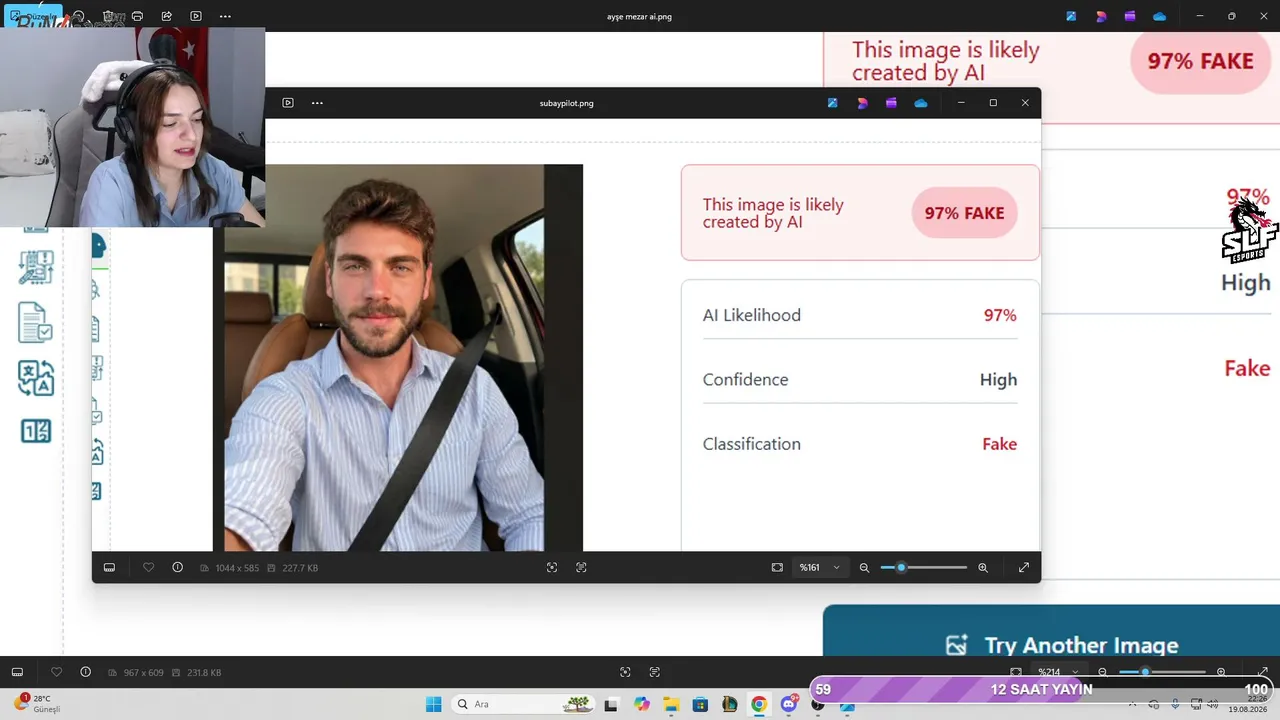Viewport: 1280px width, 720px height.
Task: Open visual search in ayşe mezar ai.png status bar
Action: [x=625, y=672]
